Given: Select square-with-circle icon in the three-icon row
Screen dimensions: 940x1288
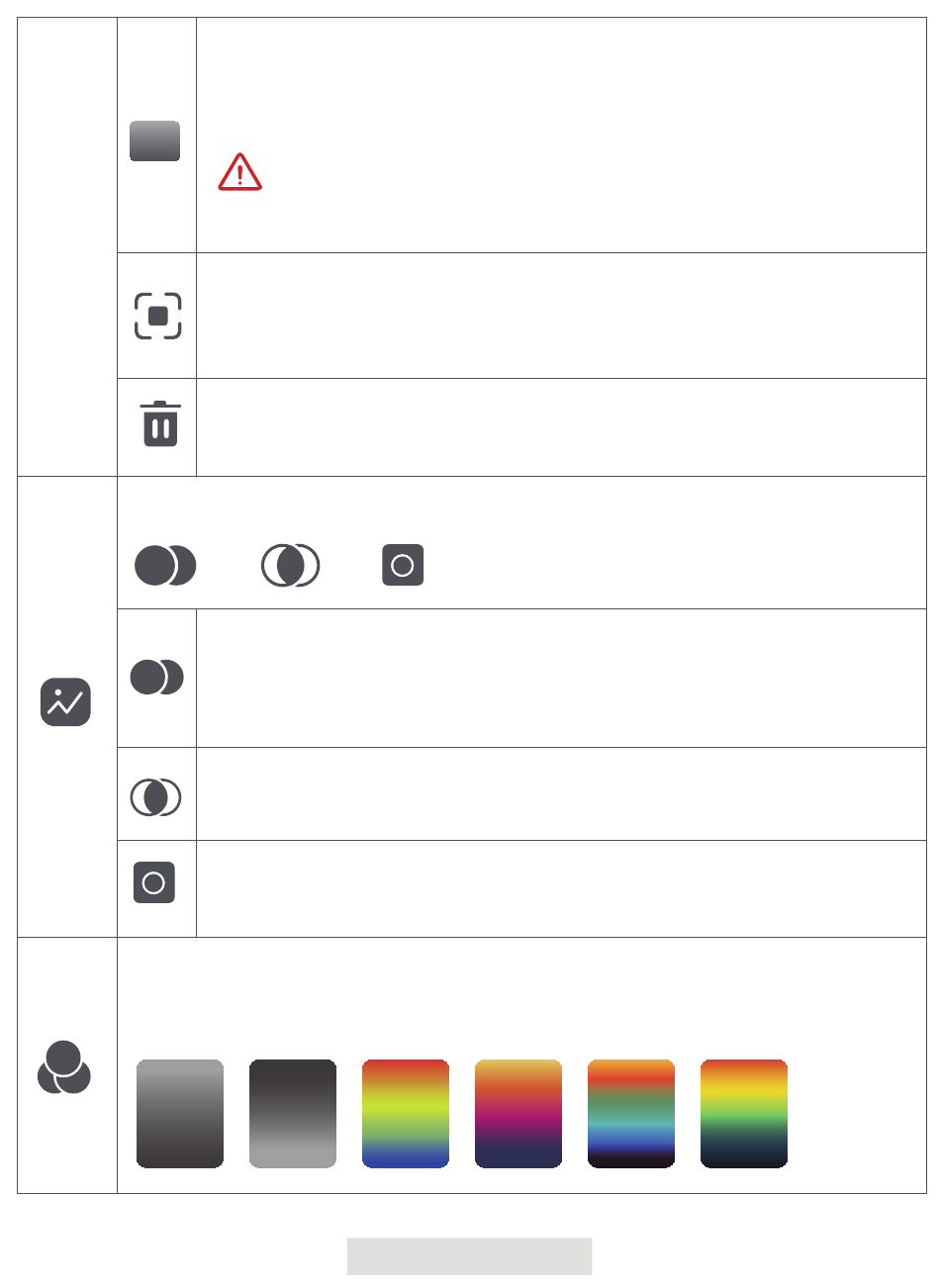Looking at the screenshot, I should (403, 565).
